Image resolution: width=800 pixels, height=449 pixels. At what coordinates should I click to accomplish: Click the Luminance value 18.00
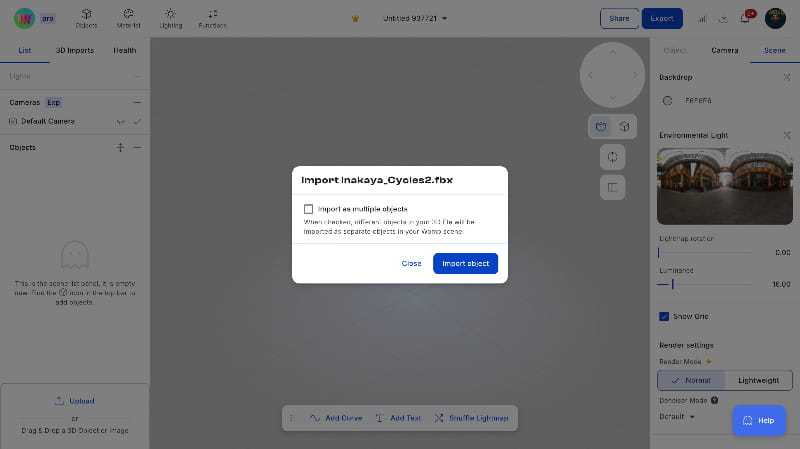[x=781, y=284]
